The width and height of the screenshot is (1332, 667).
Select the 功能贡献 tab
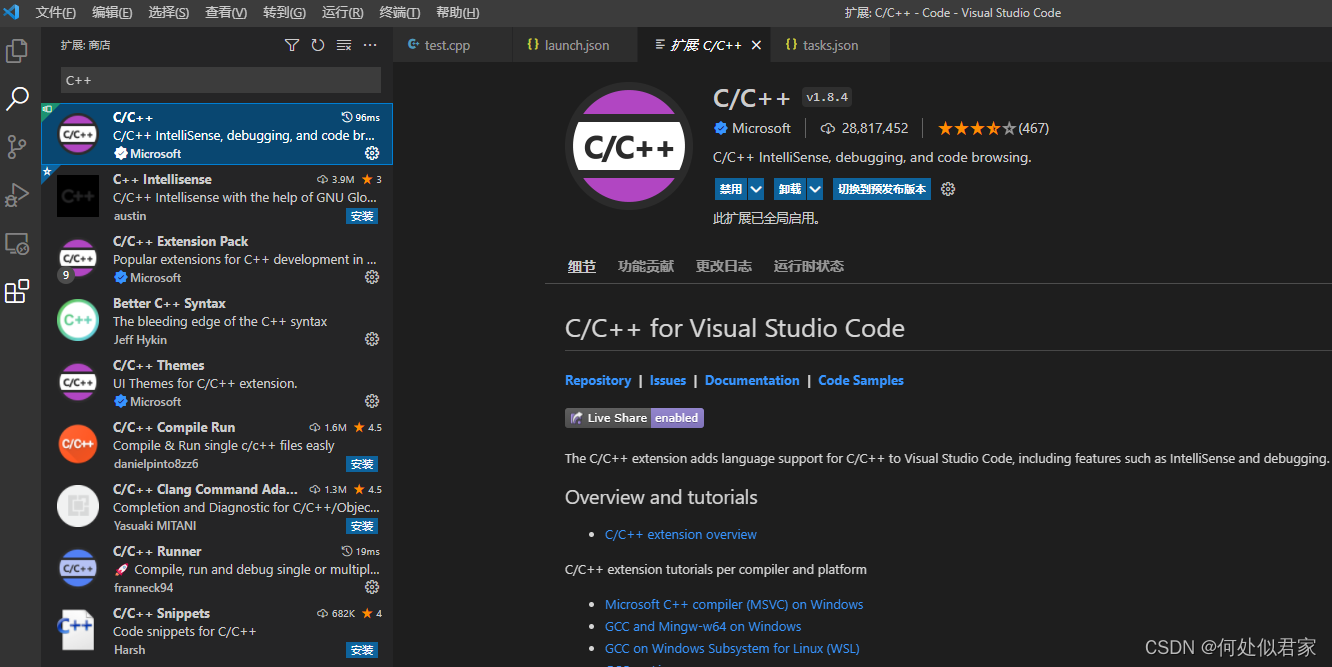[x=646, y=266]
